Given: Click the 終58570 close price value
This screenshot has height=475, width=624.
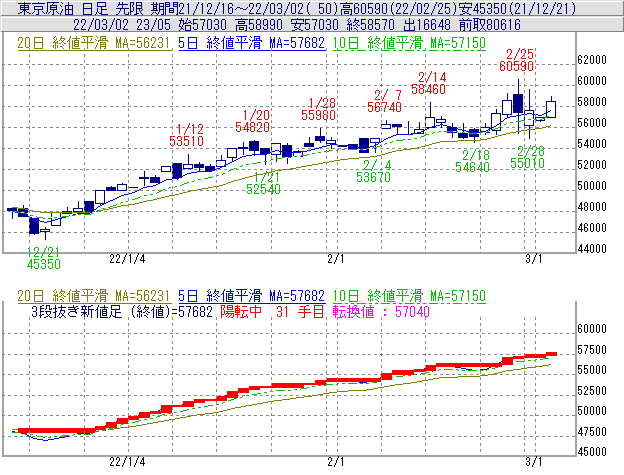Looking at the screenshot, I should tap(371, 25).
